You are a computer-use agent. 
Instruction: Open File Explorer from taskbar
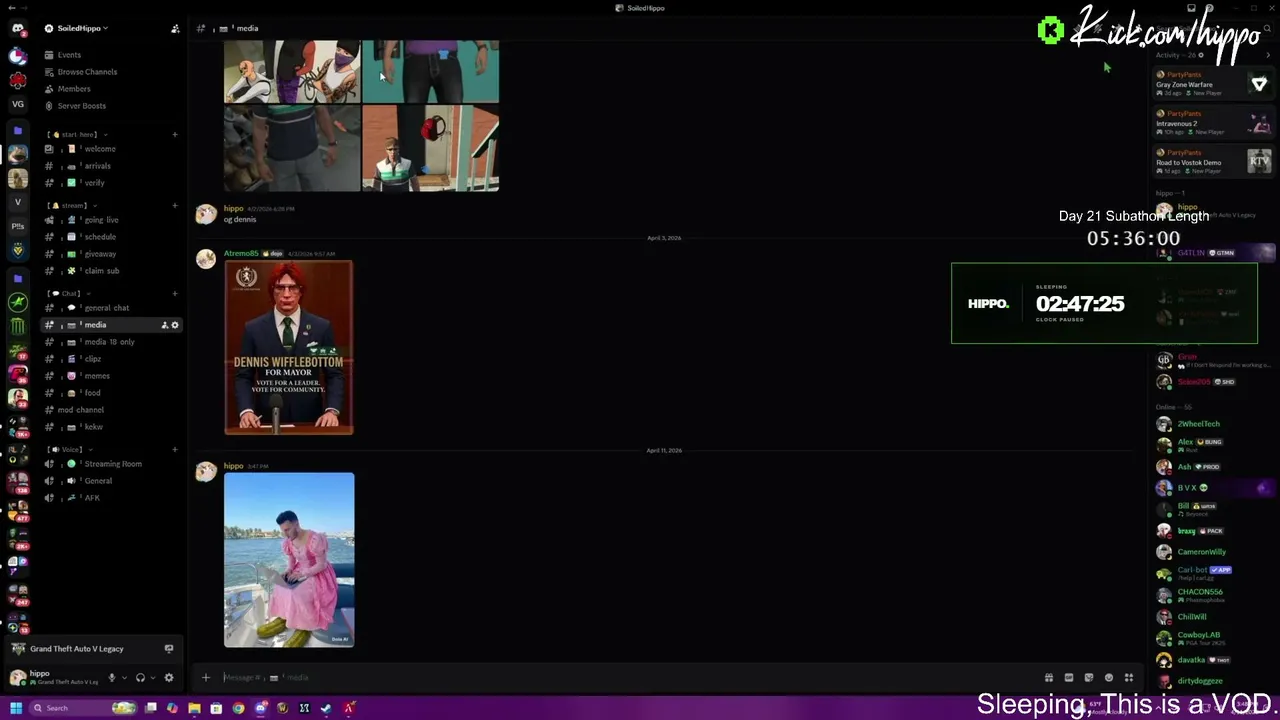tap(194, 708)
